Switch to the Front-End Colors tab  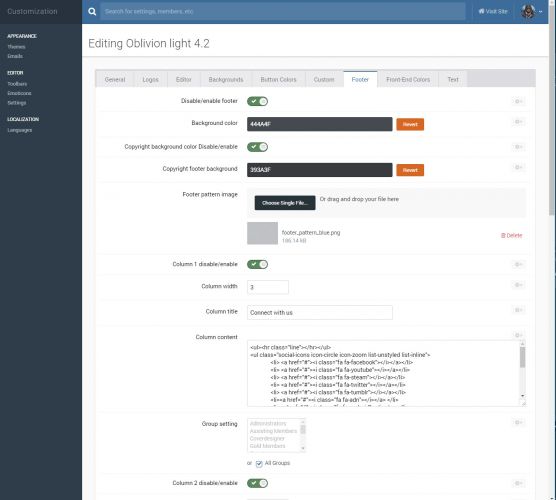tap(408, 79)
